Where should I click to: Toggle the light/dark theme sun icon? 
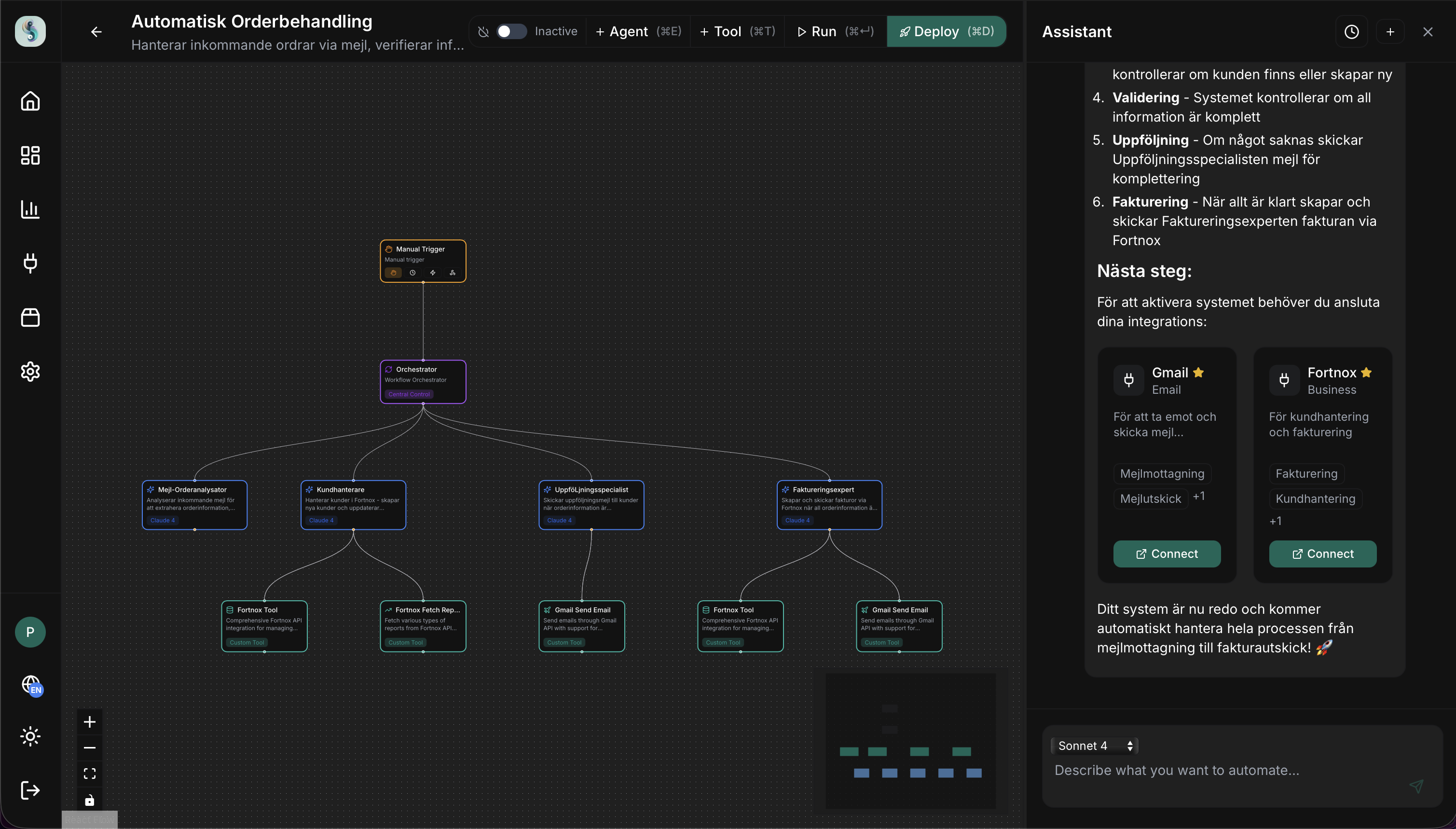[30, 736]
